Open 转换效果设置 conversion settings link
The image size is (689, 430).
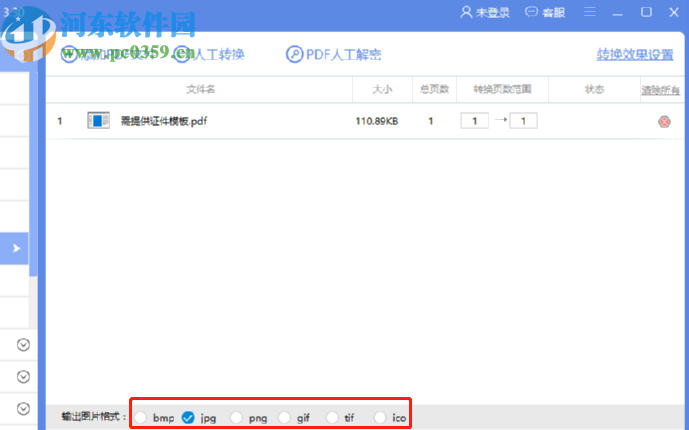click(635, 54)
